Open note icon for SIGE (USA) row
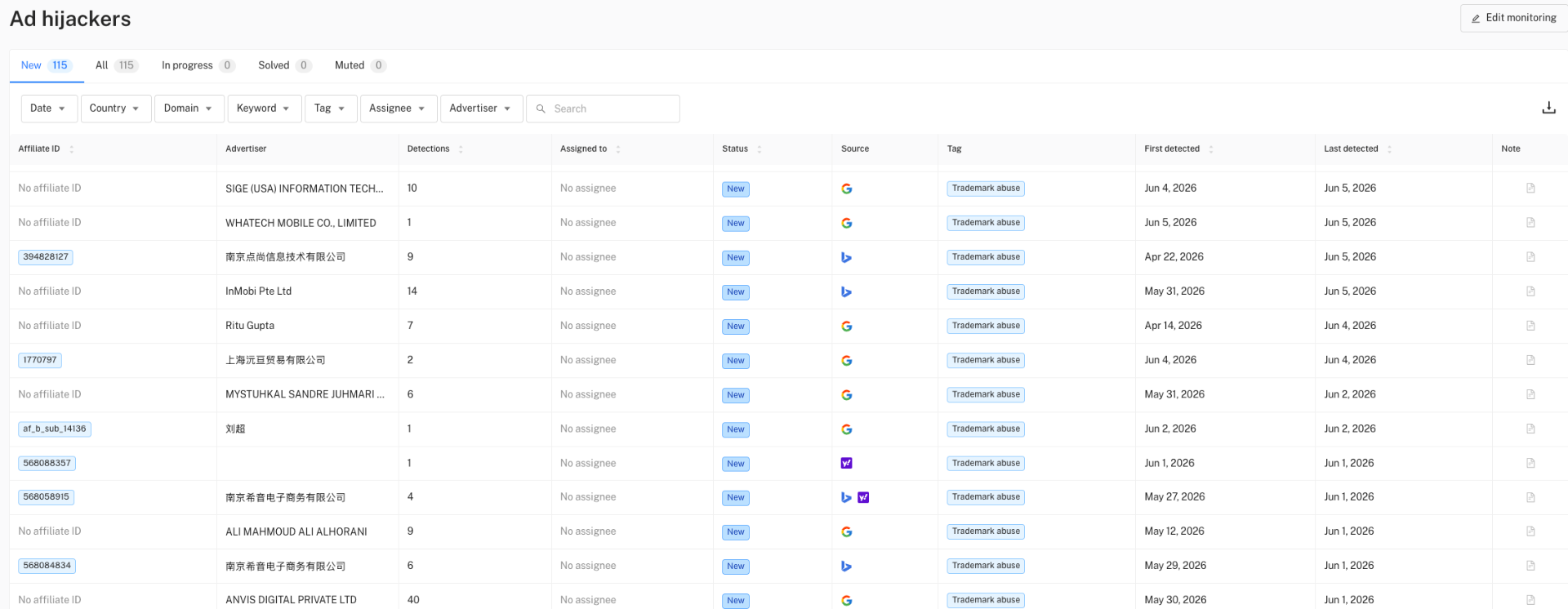 pyautogui.click(x=1530, y=189)
